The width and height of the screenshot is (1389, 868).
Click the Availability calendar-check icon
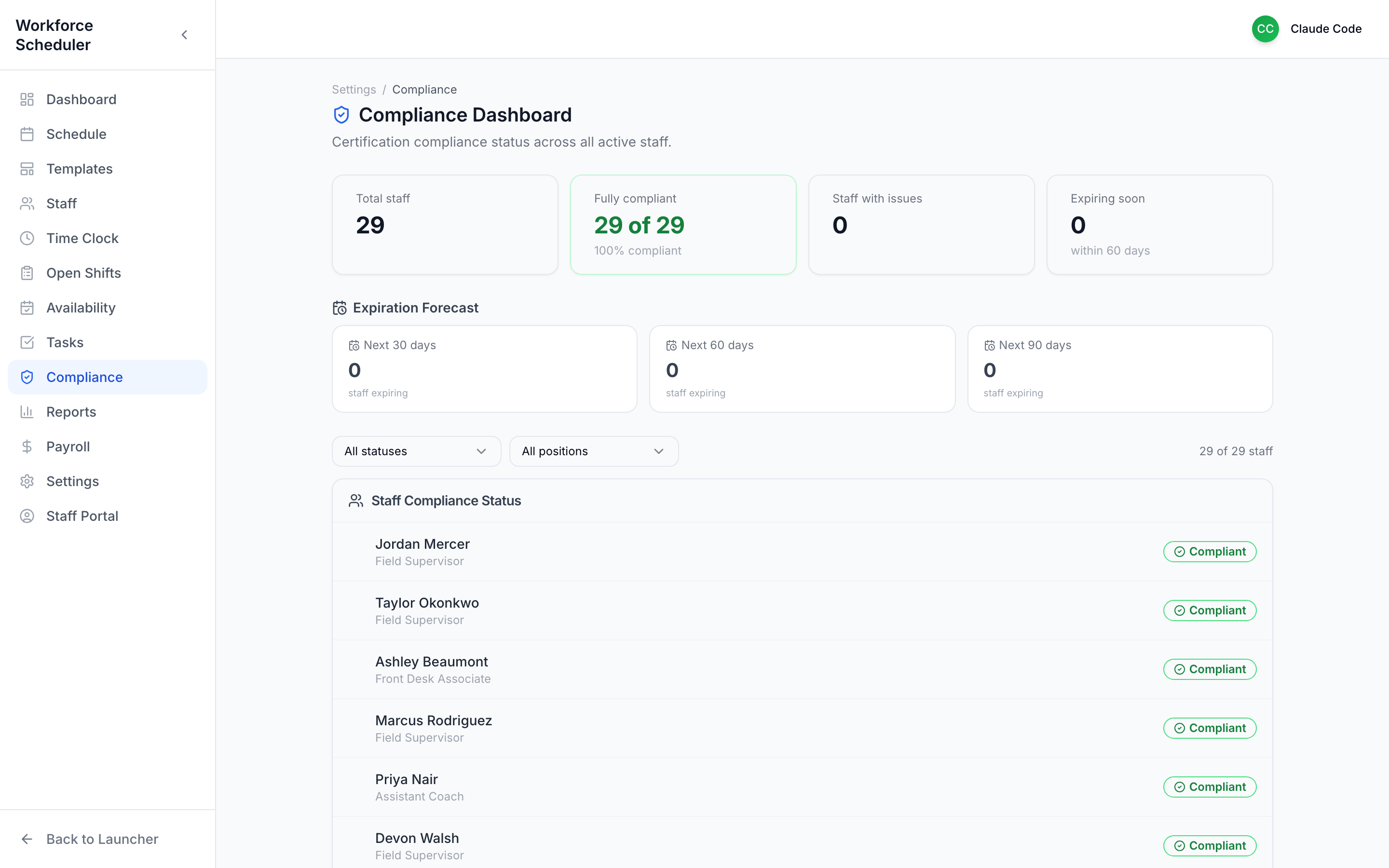(x=27, y=308)
